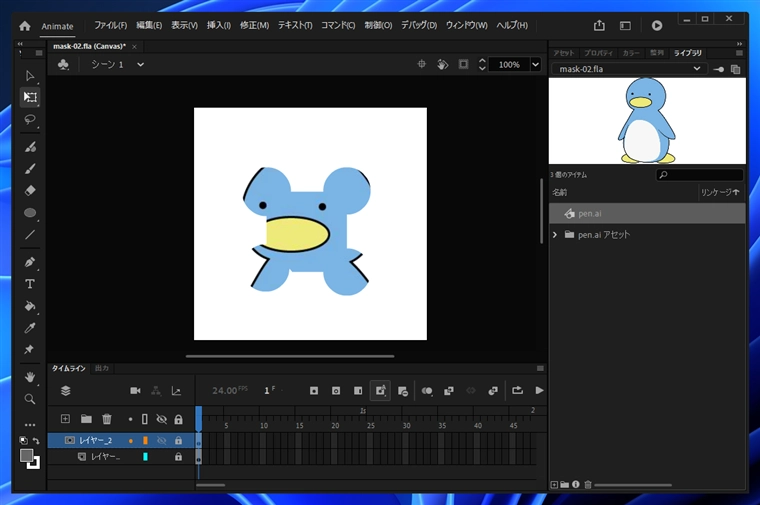
Task: Play the timeline animation
Action: coord(539,390)
